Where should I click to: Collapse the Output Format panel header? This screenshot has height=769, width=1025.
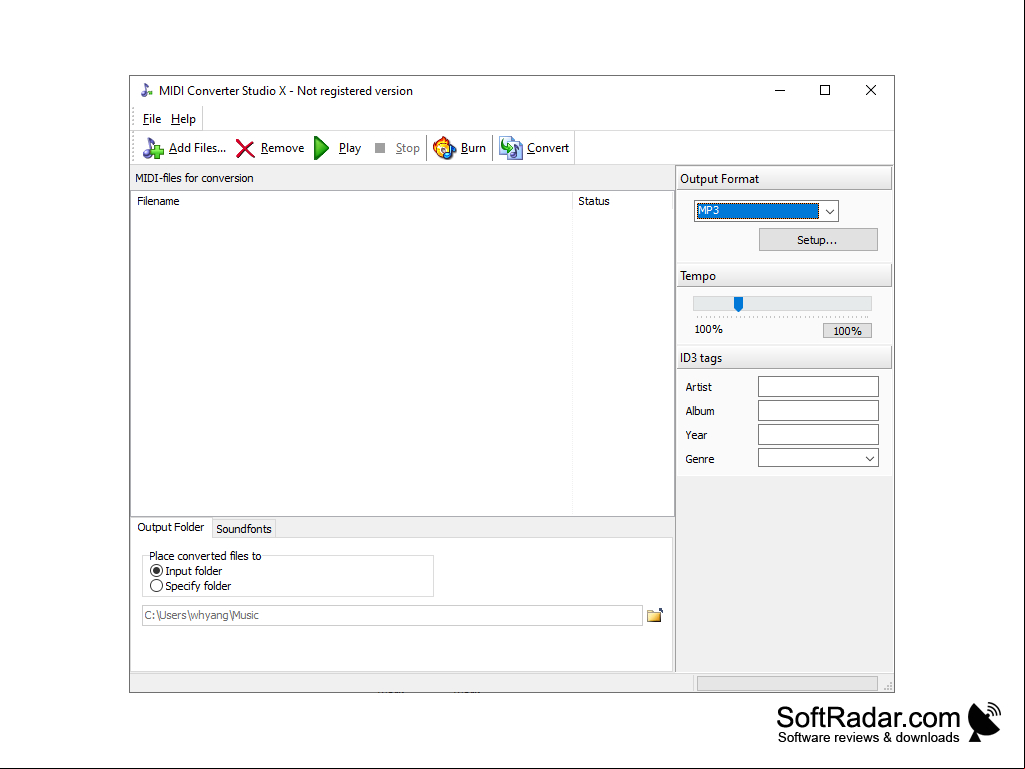[784, 179]
